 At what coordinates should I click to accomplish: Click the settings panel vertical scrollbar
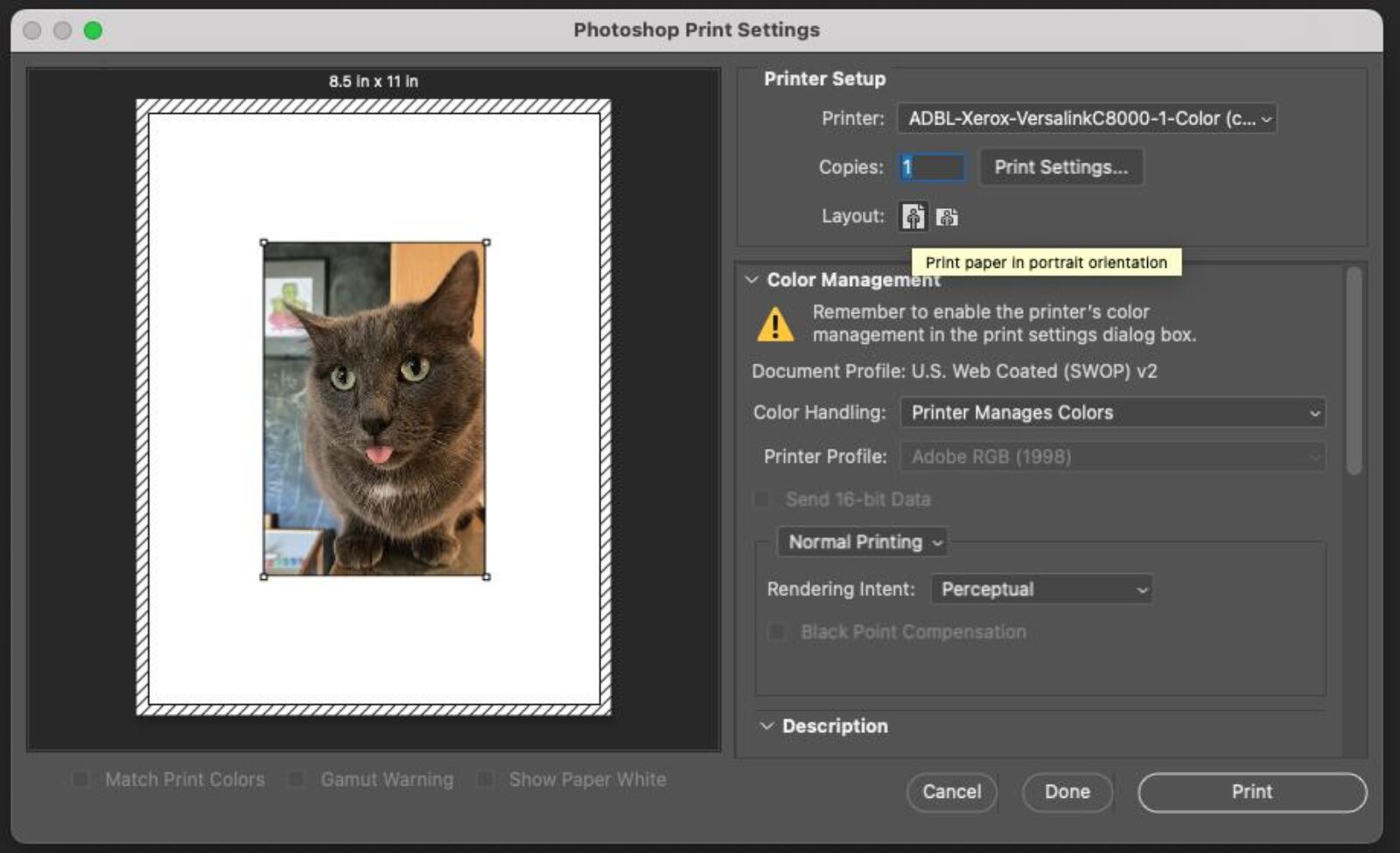tap(1354, 371)
